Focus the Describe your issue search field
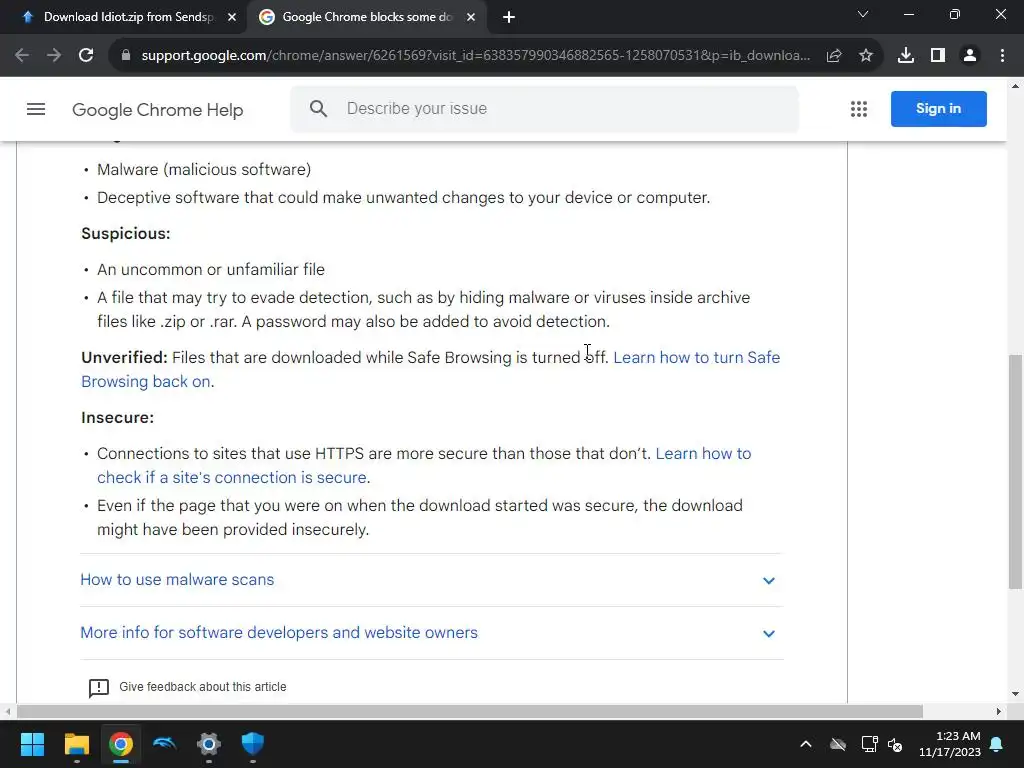 [544, 109]
